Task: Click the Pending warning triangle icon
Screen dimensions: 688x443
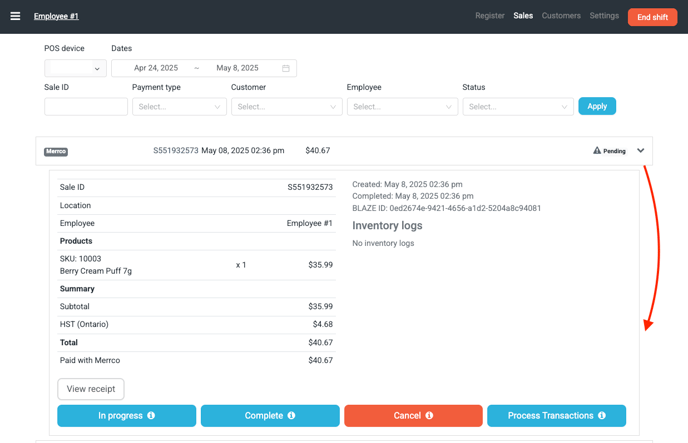Action: (597, 151)
